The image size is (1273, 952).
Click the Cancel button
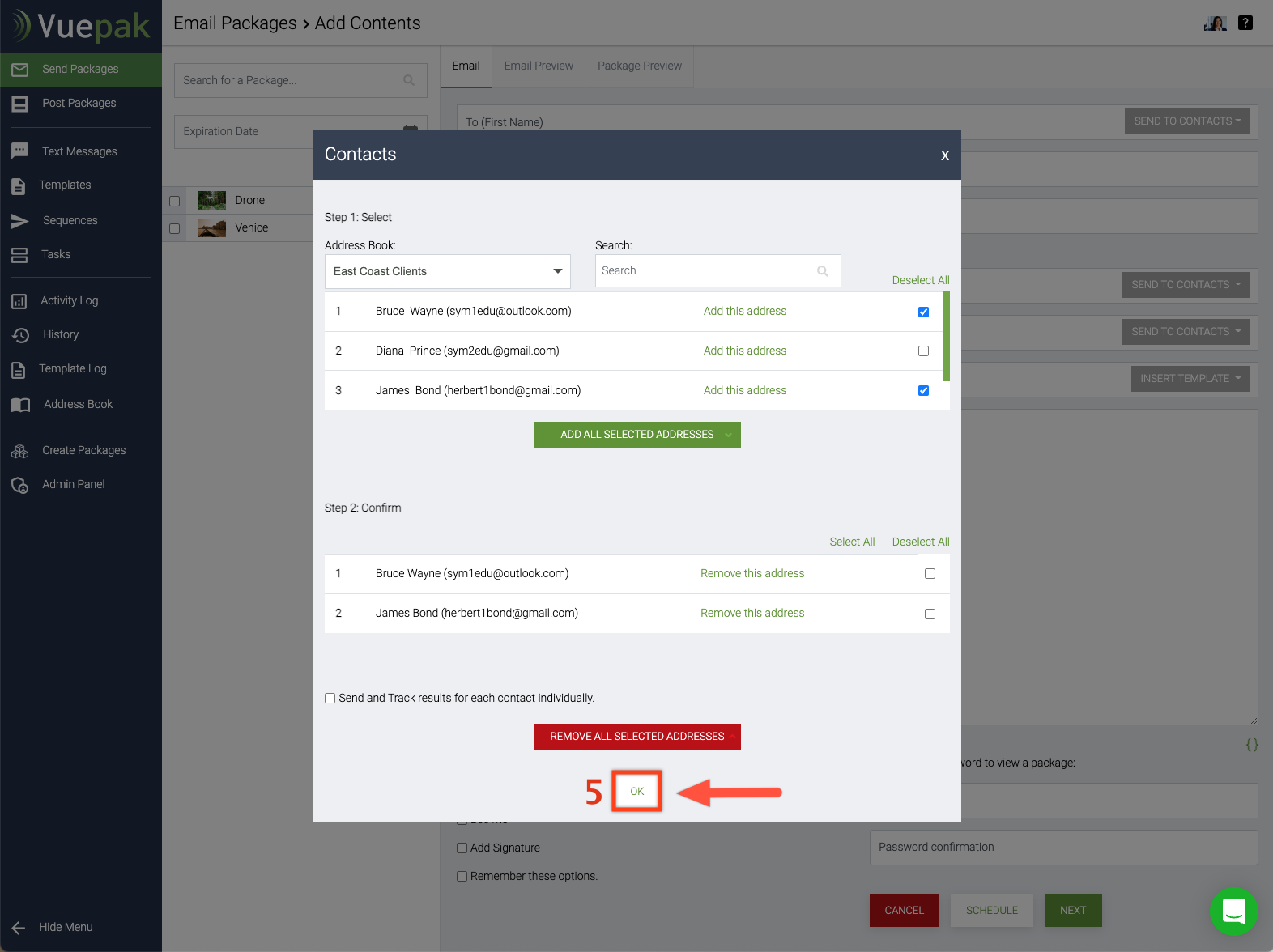[905, 911]
